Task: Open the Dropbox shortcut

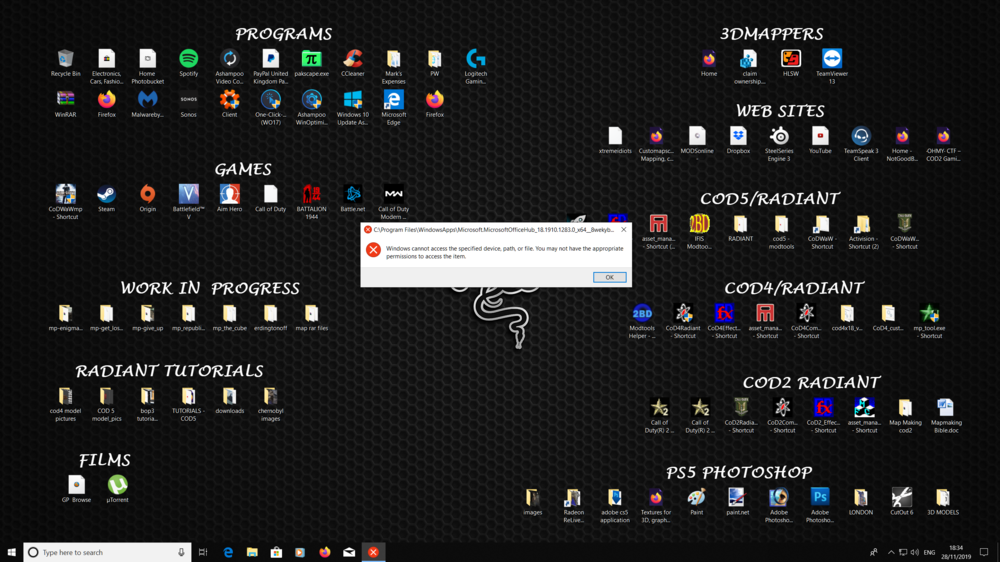Action: pyautogui.click(x=738, y=136)
